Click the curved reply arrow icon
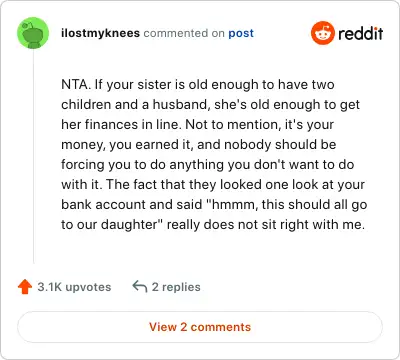The image size is (400, 360). point(140,286)
